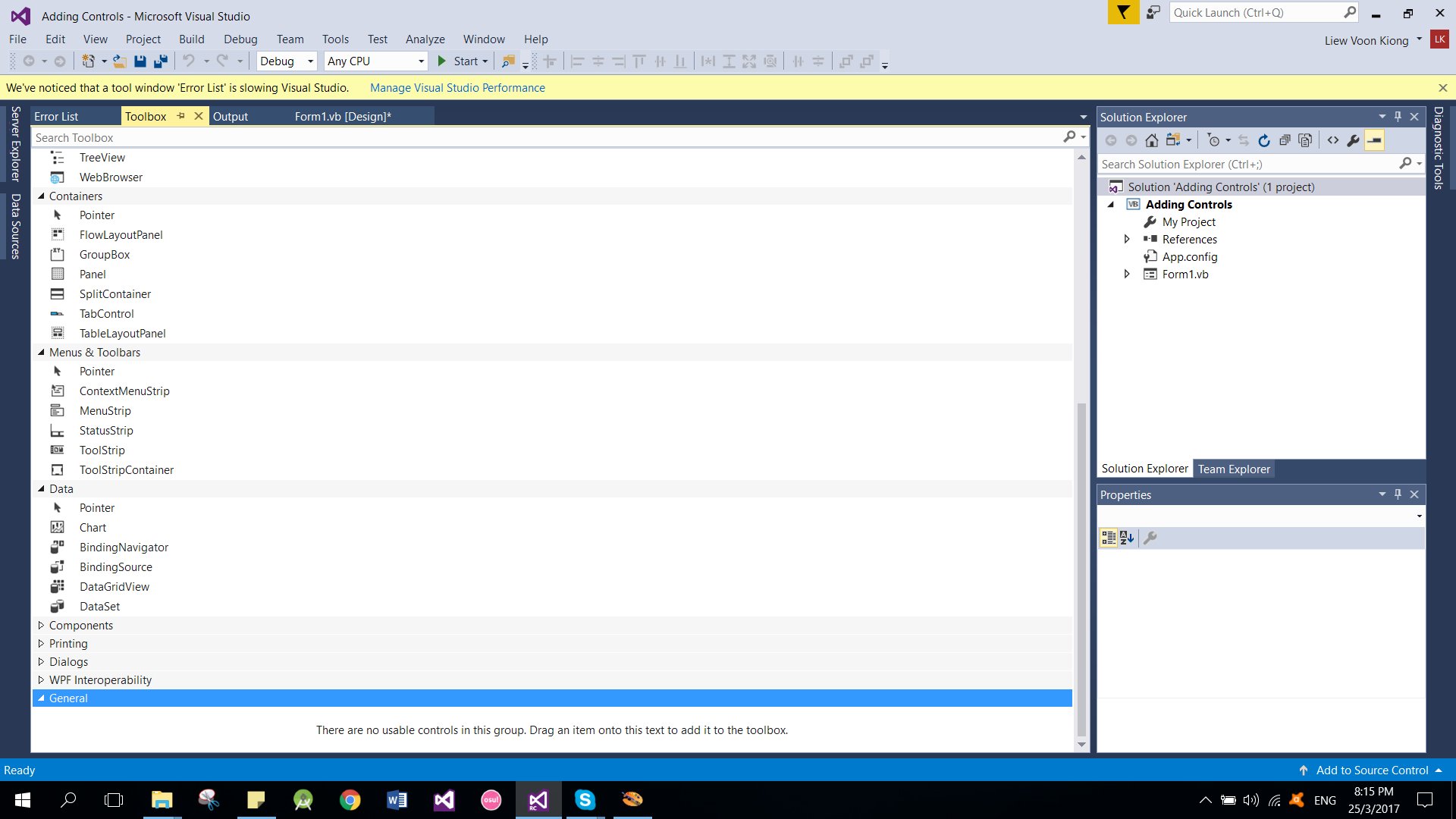This screenshot has width=1456, height=819.
Task: Open Microsoft Word from the taskbar
Action: tap(397, 800)
